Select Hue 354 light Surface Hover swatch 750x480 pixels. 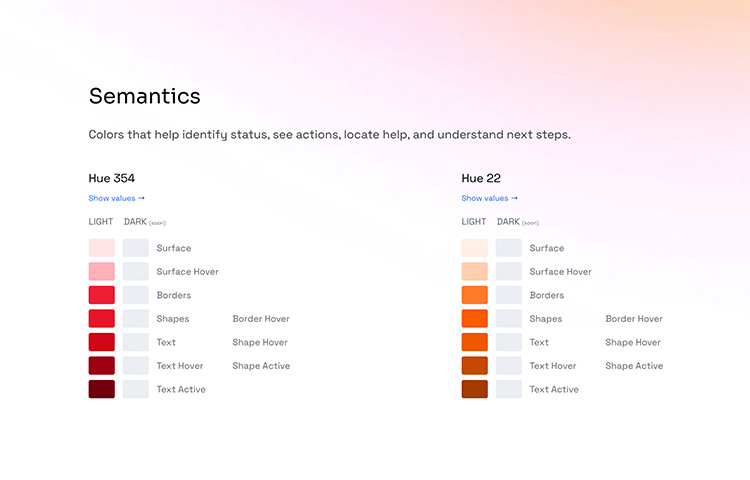(101, 272)
